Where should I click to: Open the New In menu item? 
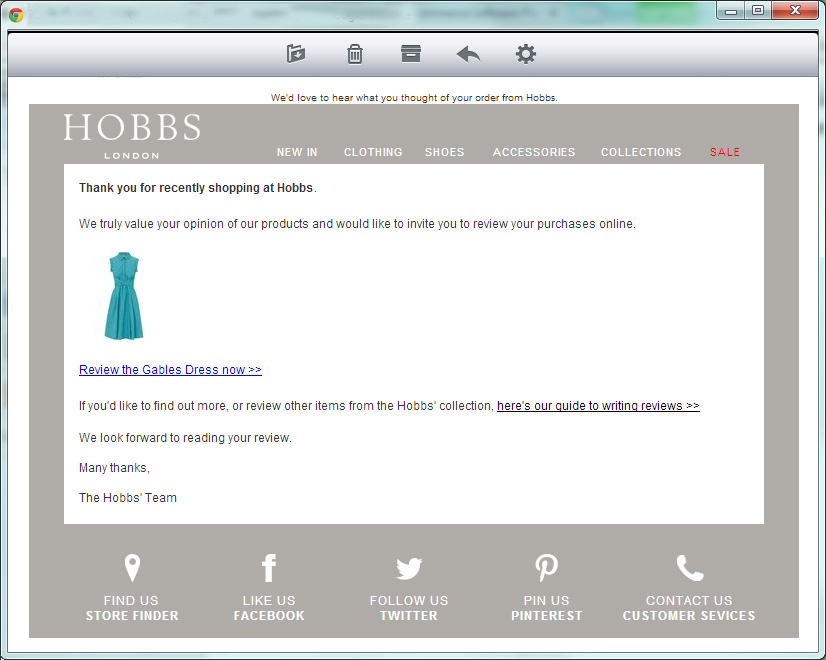297,152
